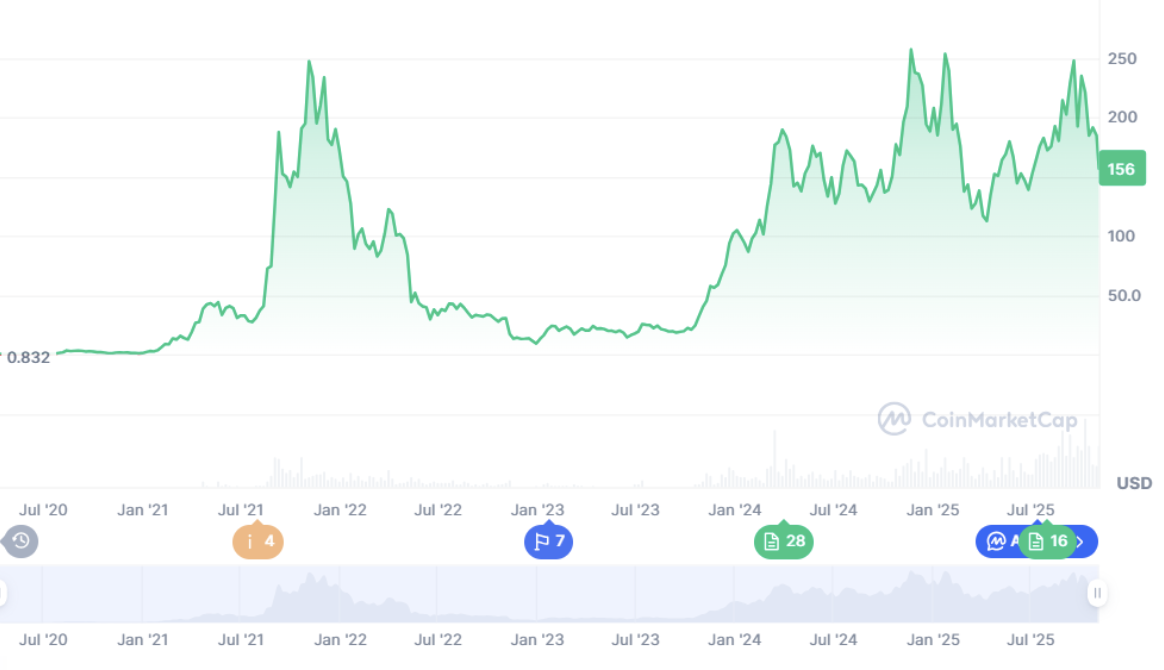Grab the right handle of the range navigator
The image size is (1164, 670).
click(1097, 593)
